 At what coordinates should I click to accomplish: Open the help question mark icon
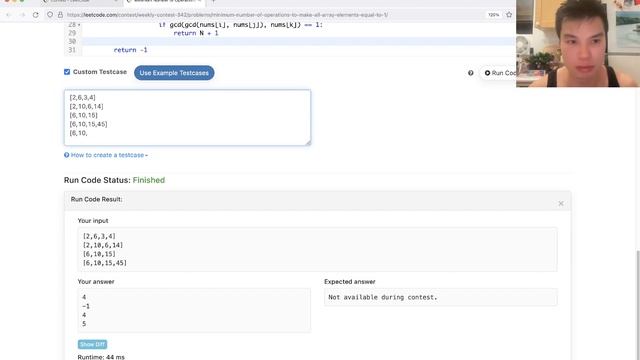click(471, 73)
